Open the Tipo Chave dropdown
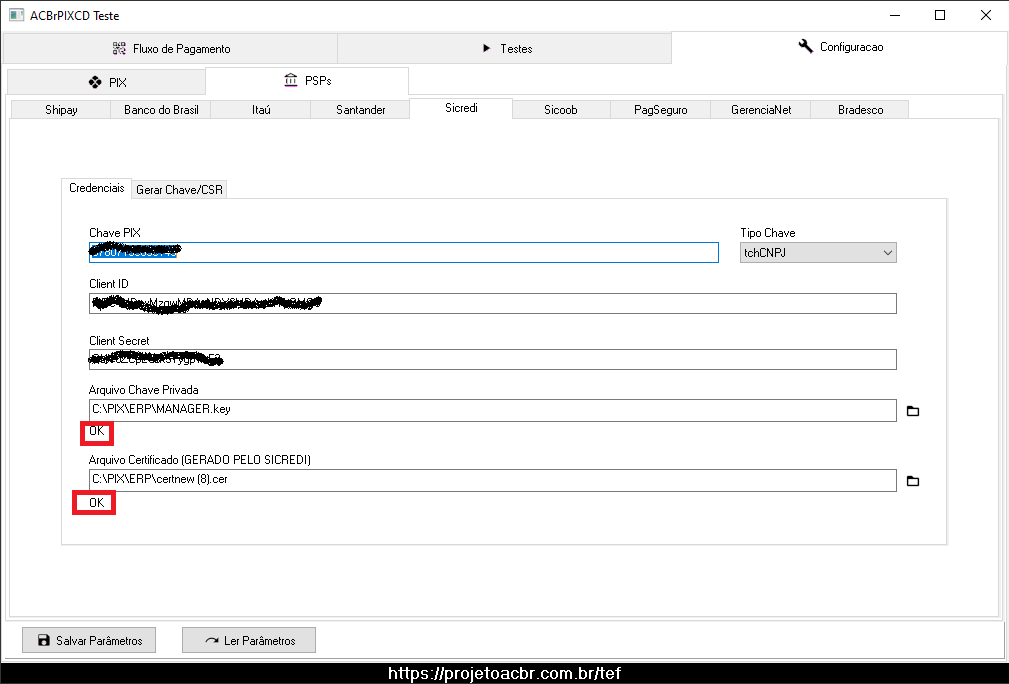 coord(818,253)
